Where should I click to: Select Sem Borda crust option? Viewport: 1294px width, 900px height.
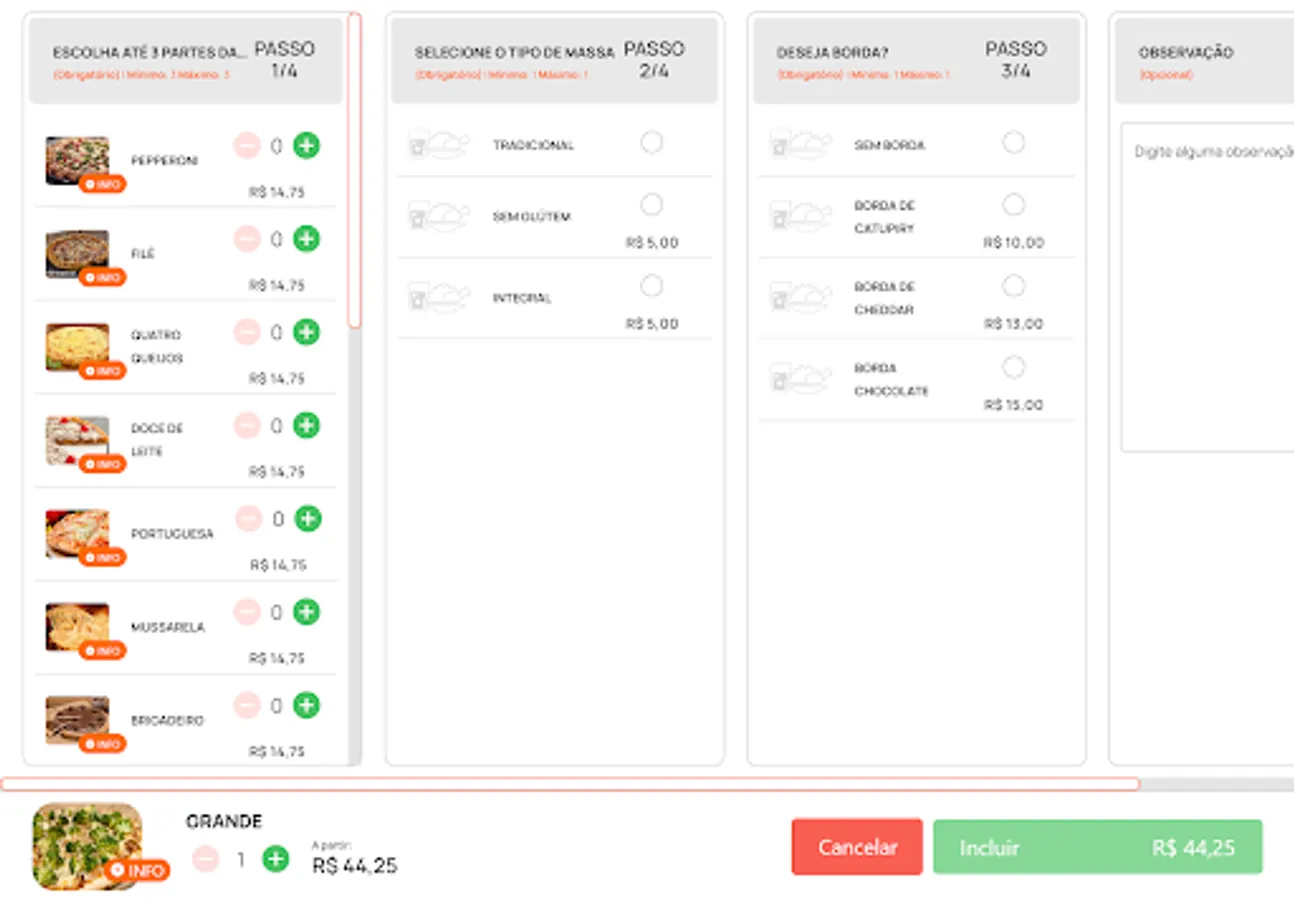(x=1014, y=143)
